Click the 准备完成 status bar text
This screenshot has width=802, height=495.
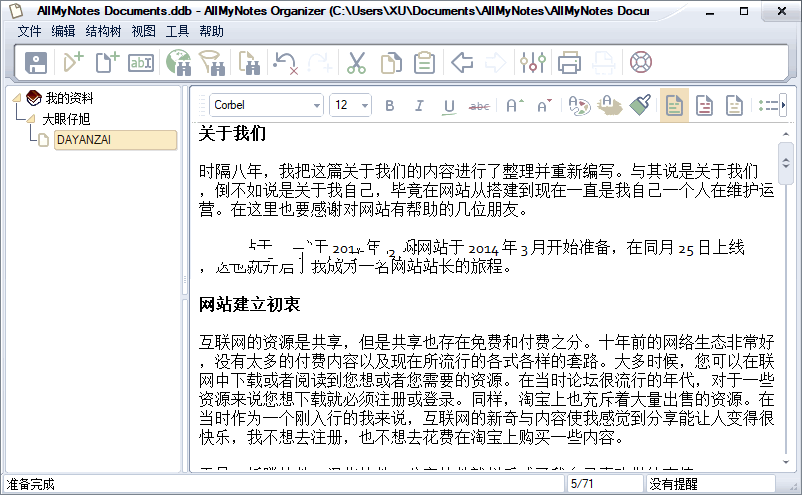[30, 484]
